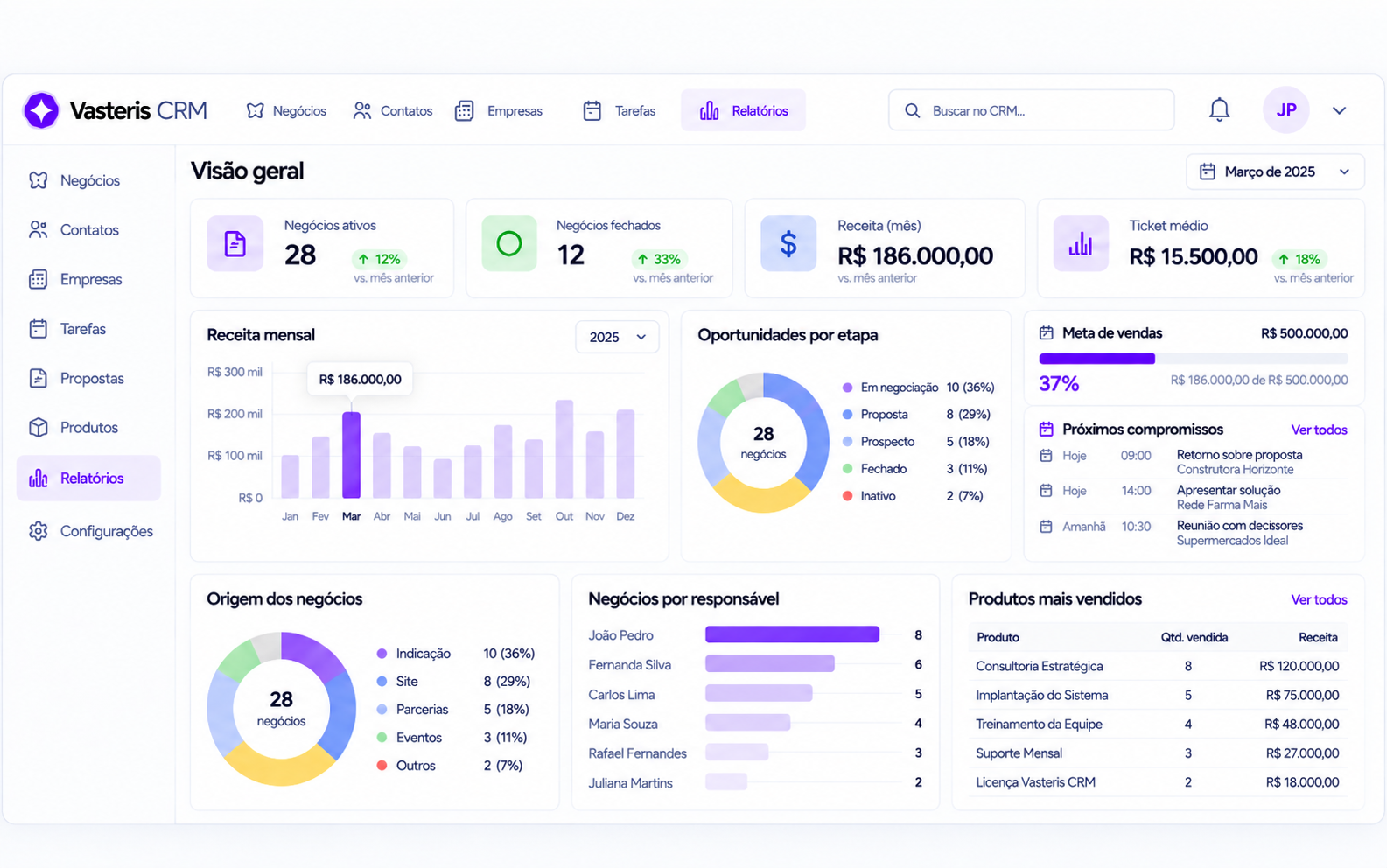Click the Vasteris CRM logo icon
1387x868 pixels.
(41, 110)
